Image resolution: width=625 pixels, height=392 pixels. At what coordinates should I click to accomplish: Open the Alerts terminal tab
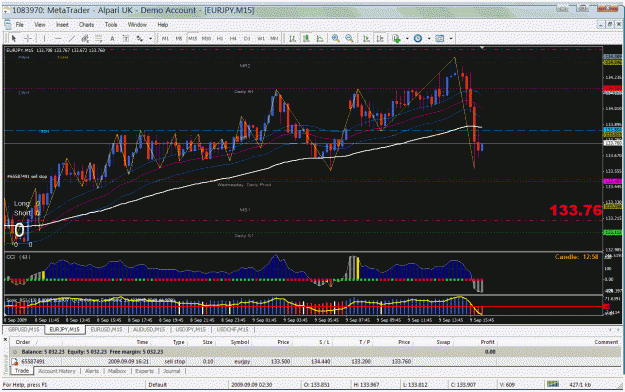tap(92, 371)
